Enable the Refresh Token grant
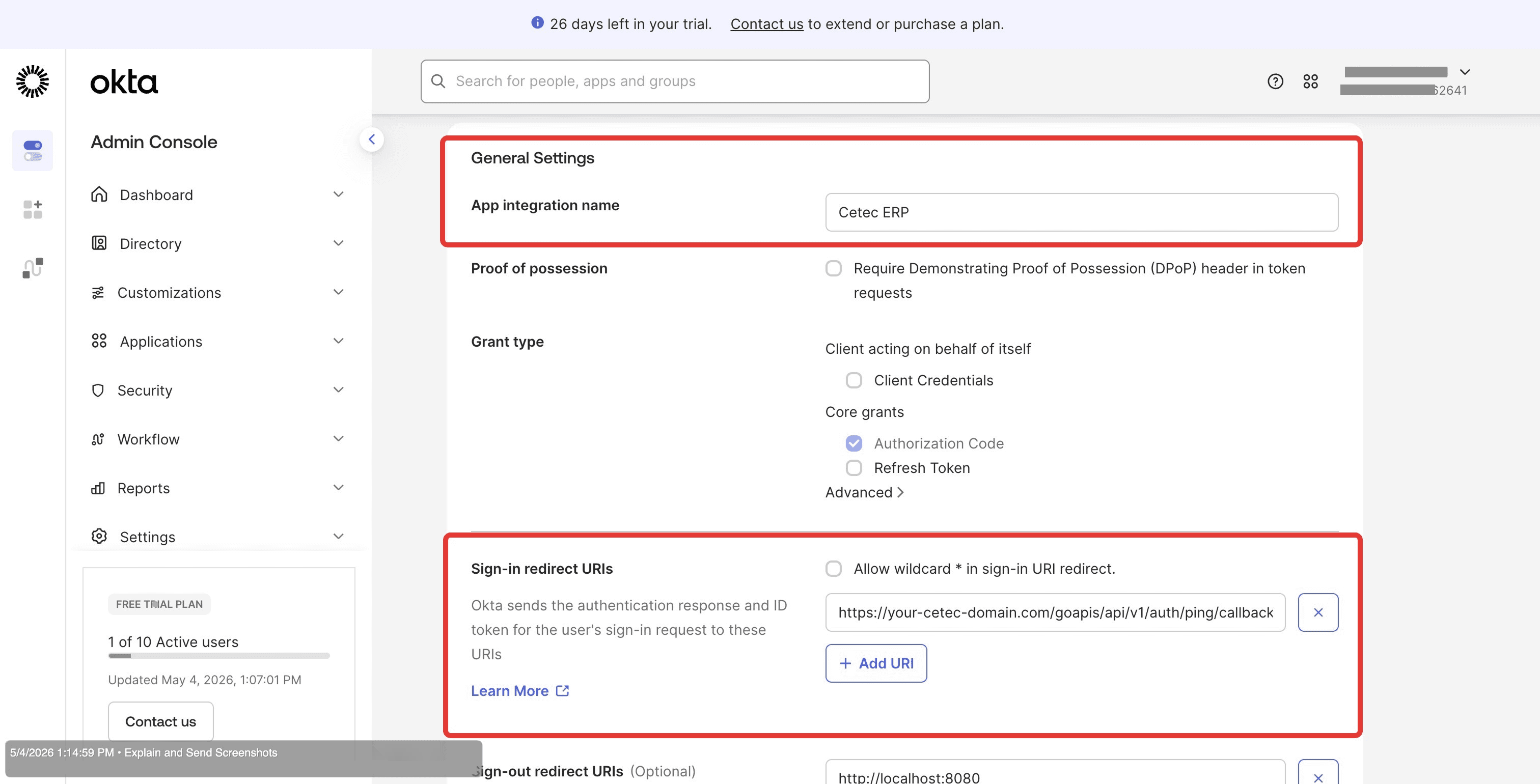 pyautogui.click(x=854, y=468)
